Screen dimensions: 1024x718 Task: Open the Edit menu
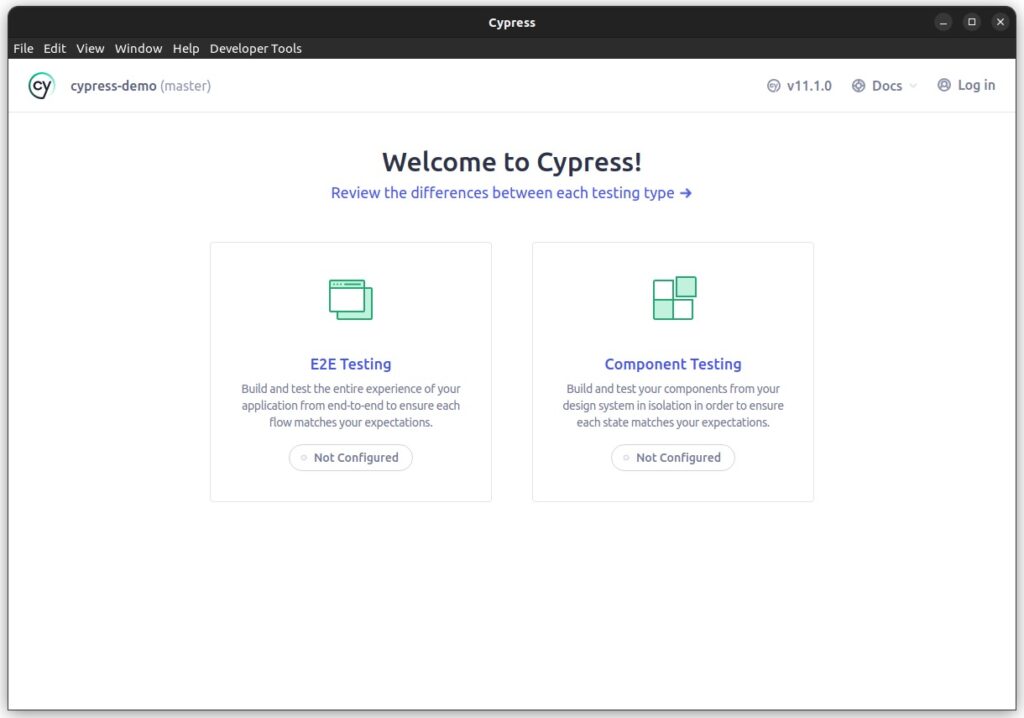coord(55,48)
